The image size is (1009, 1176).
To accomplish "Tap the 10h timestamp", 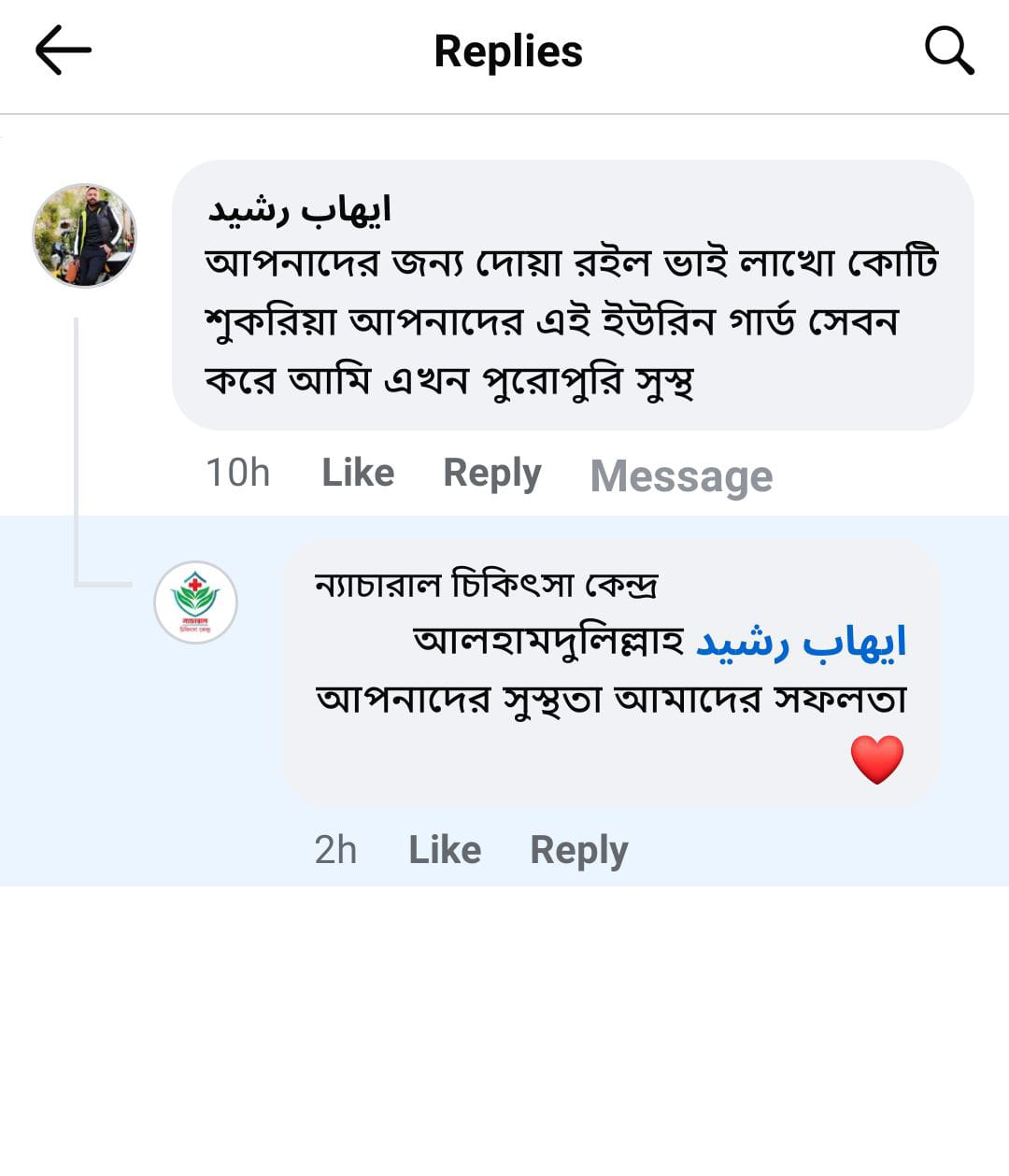I will (237, 473).
